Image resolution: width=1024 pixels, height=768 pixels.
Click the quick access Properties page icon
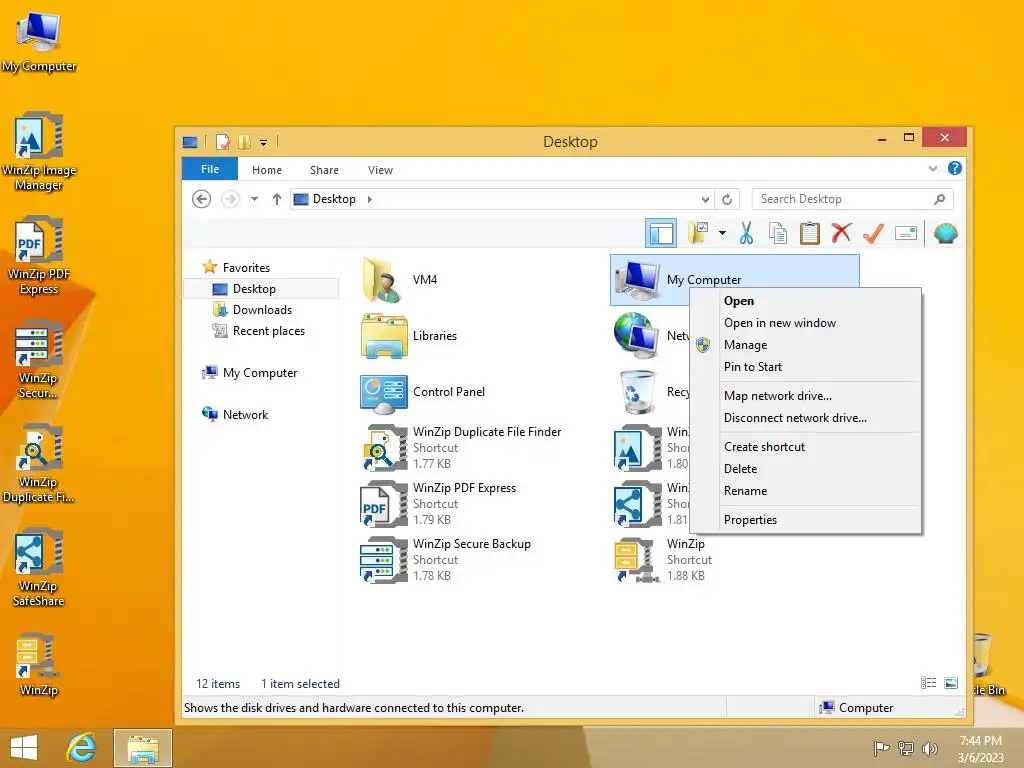[223, 142]
